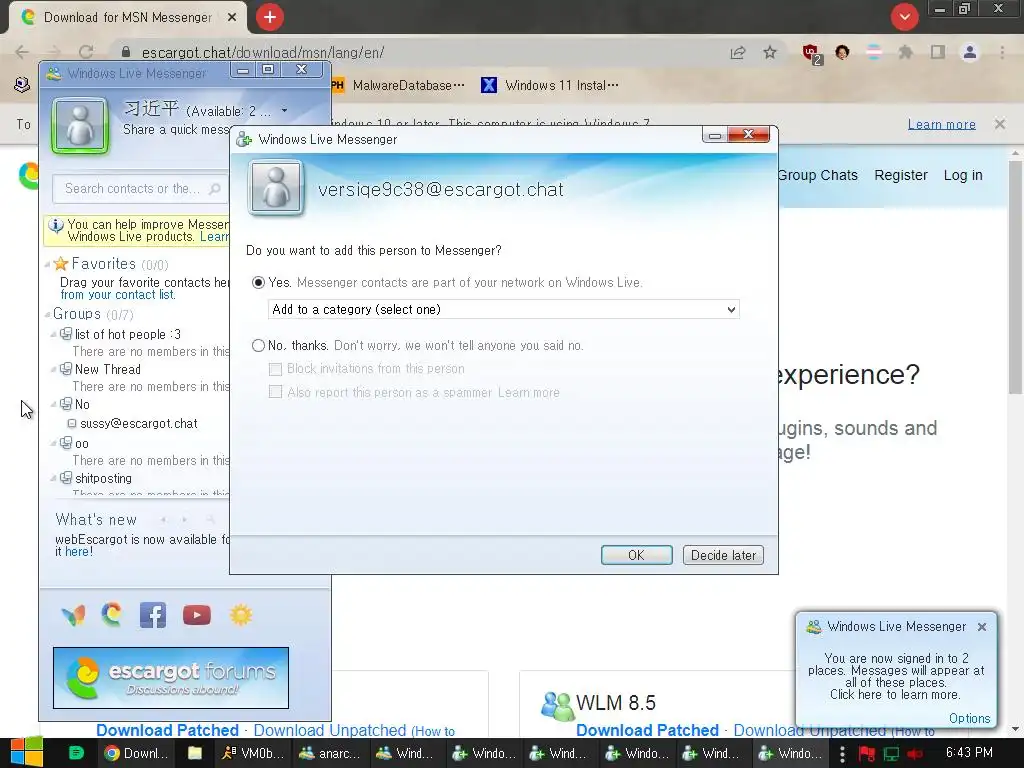The height and width of the screenshot is (768, 1024).
Task: Click the browser bookmark star icon
Action: [770, 52]
